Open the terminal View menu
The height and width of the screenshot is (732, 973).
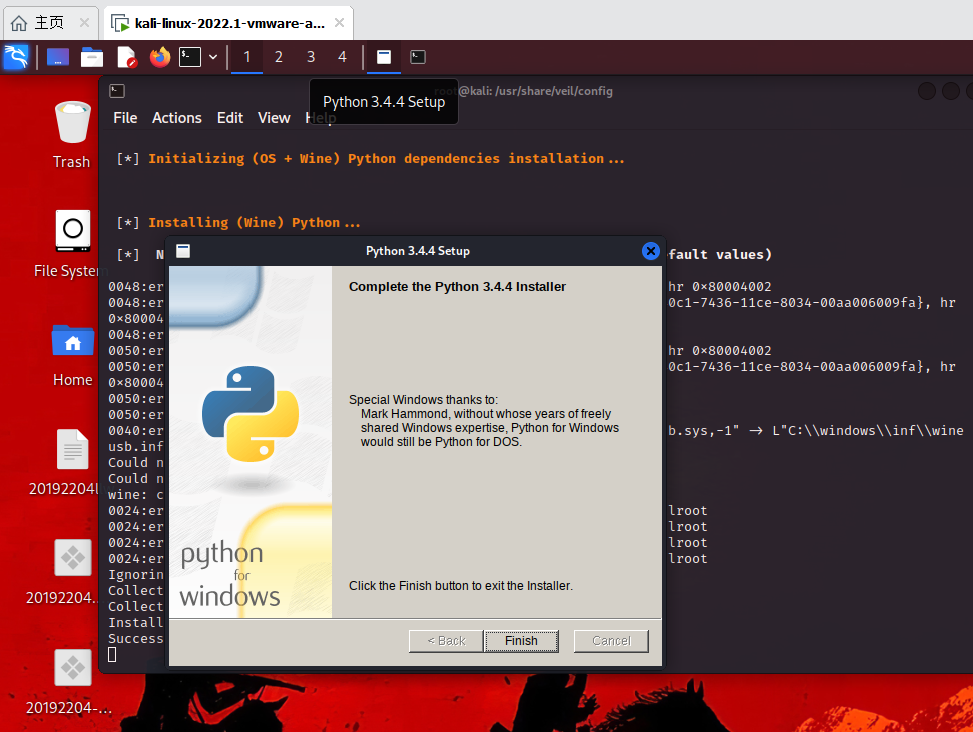274,118
